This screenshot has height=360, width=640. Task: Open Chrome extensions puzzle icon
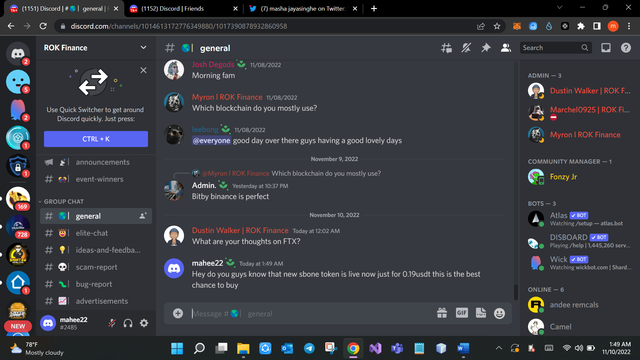click(581, 26)
